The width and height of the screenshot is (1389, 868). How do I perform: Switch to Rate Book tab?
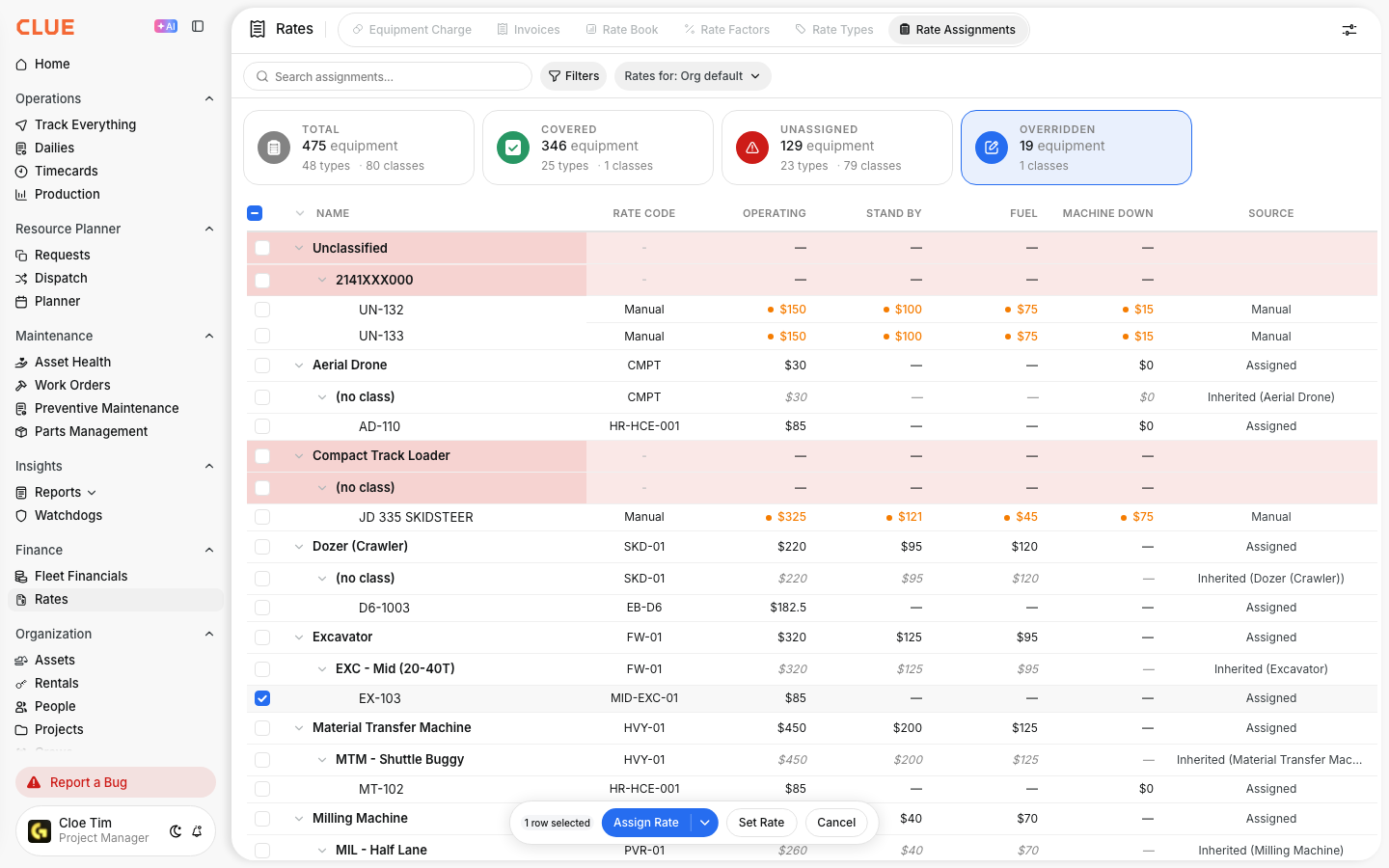[x=622, y=30]
